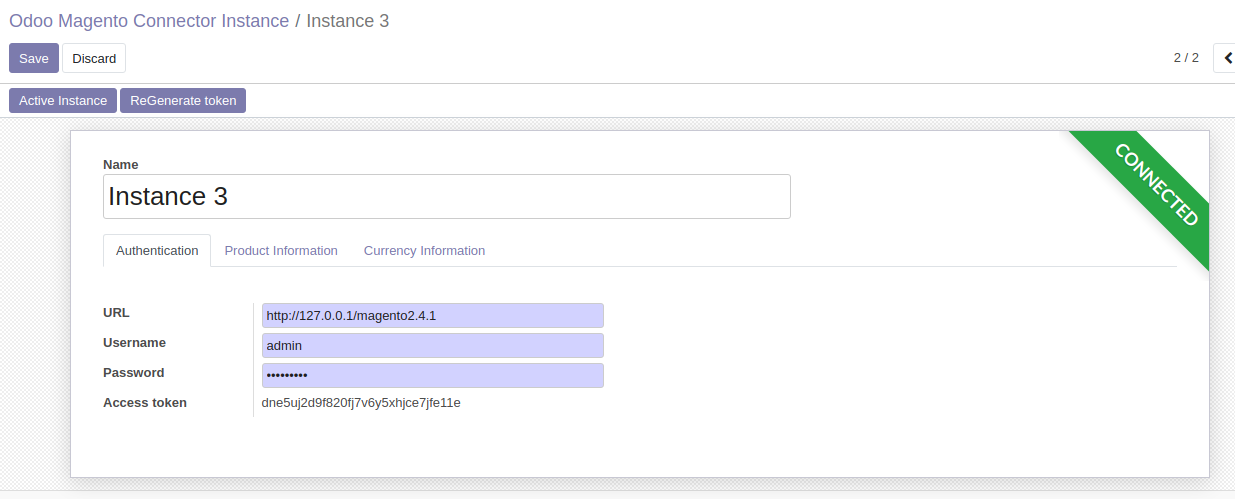Focus the Name input field

pos(446,196)
